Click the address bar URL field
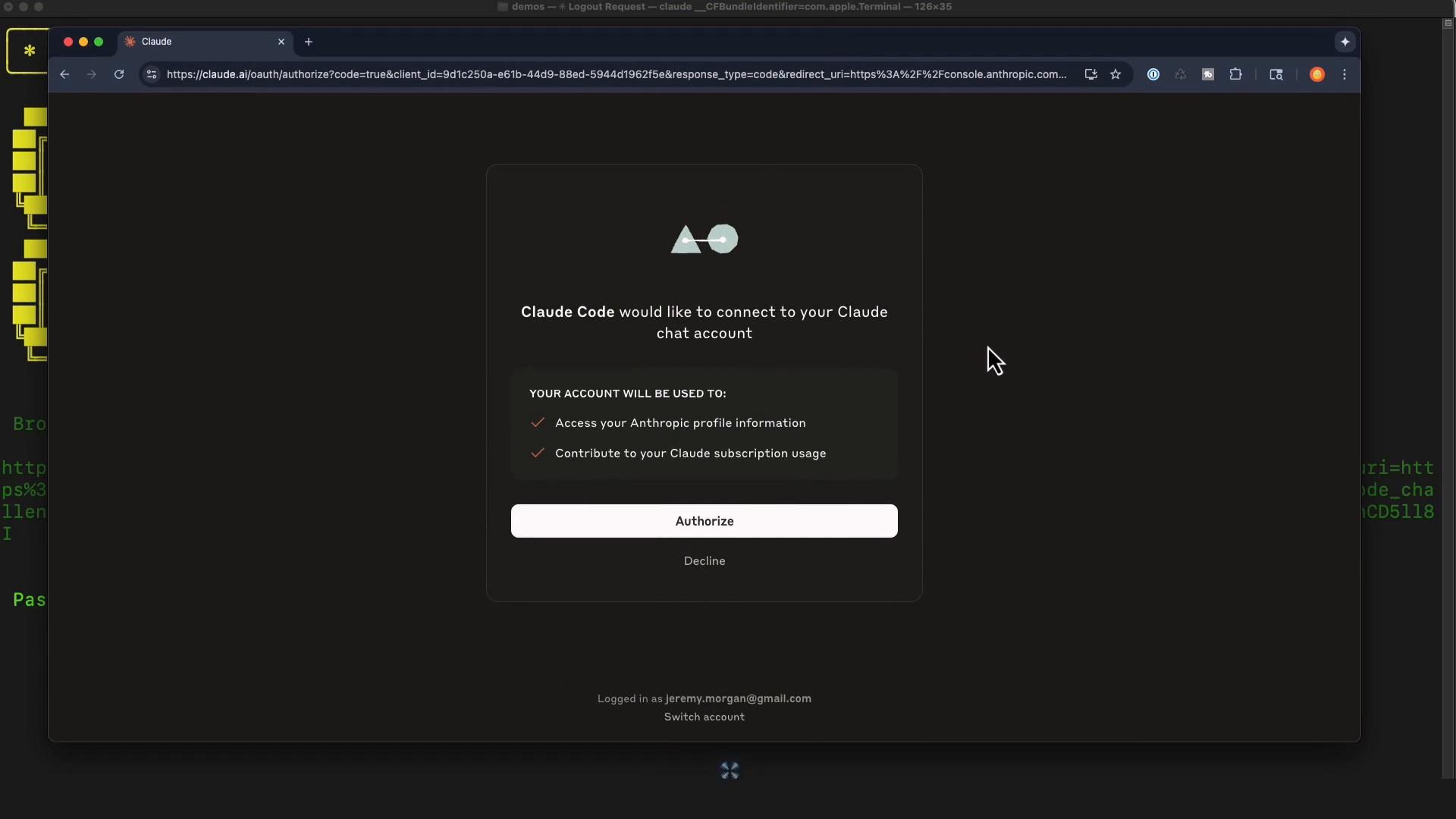 pyautogui.click(x=616, y=74)
